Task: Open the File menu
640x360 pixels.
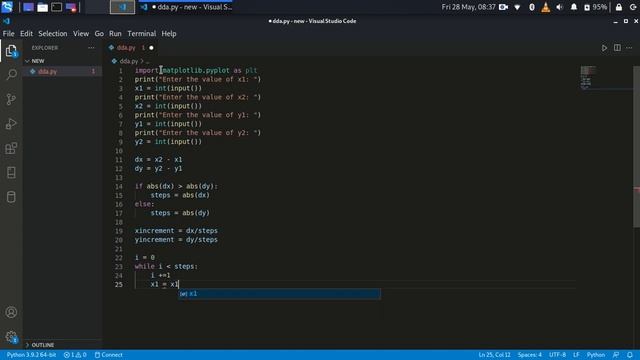Action: coord(8,33)
